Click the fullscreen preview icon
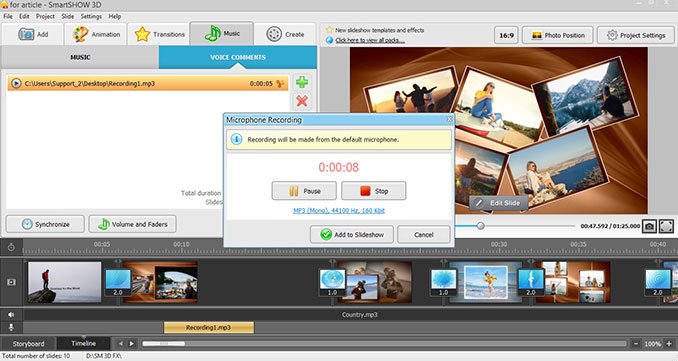The image size is (678, 361). point(666,226)
